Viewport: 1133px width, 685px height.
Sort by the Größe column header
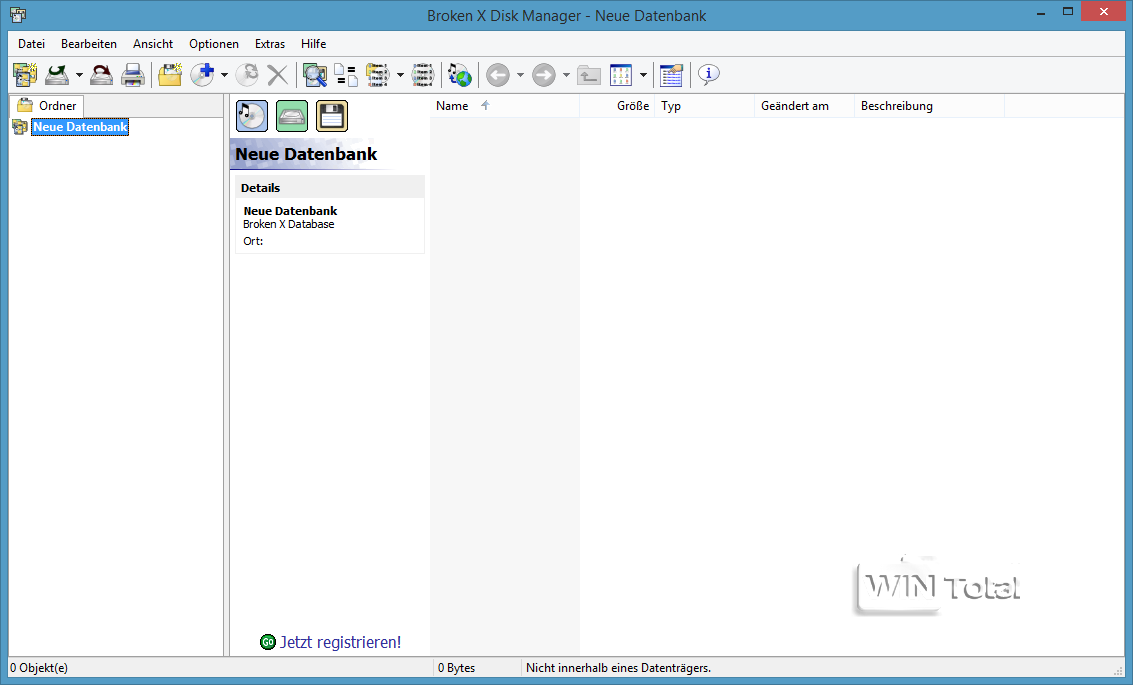pyautogui.click(x=617, y=106)
